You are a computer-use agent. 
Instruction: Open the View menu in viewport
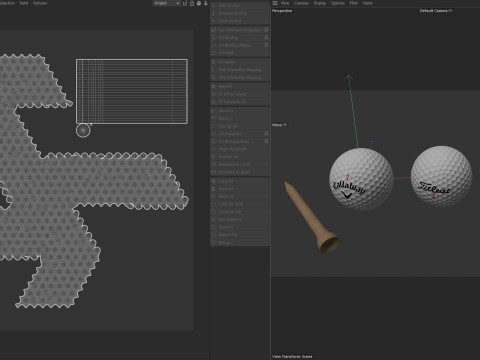(x=285, y=3)
